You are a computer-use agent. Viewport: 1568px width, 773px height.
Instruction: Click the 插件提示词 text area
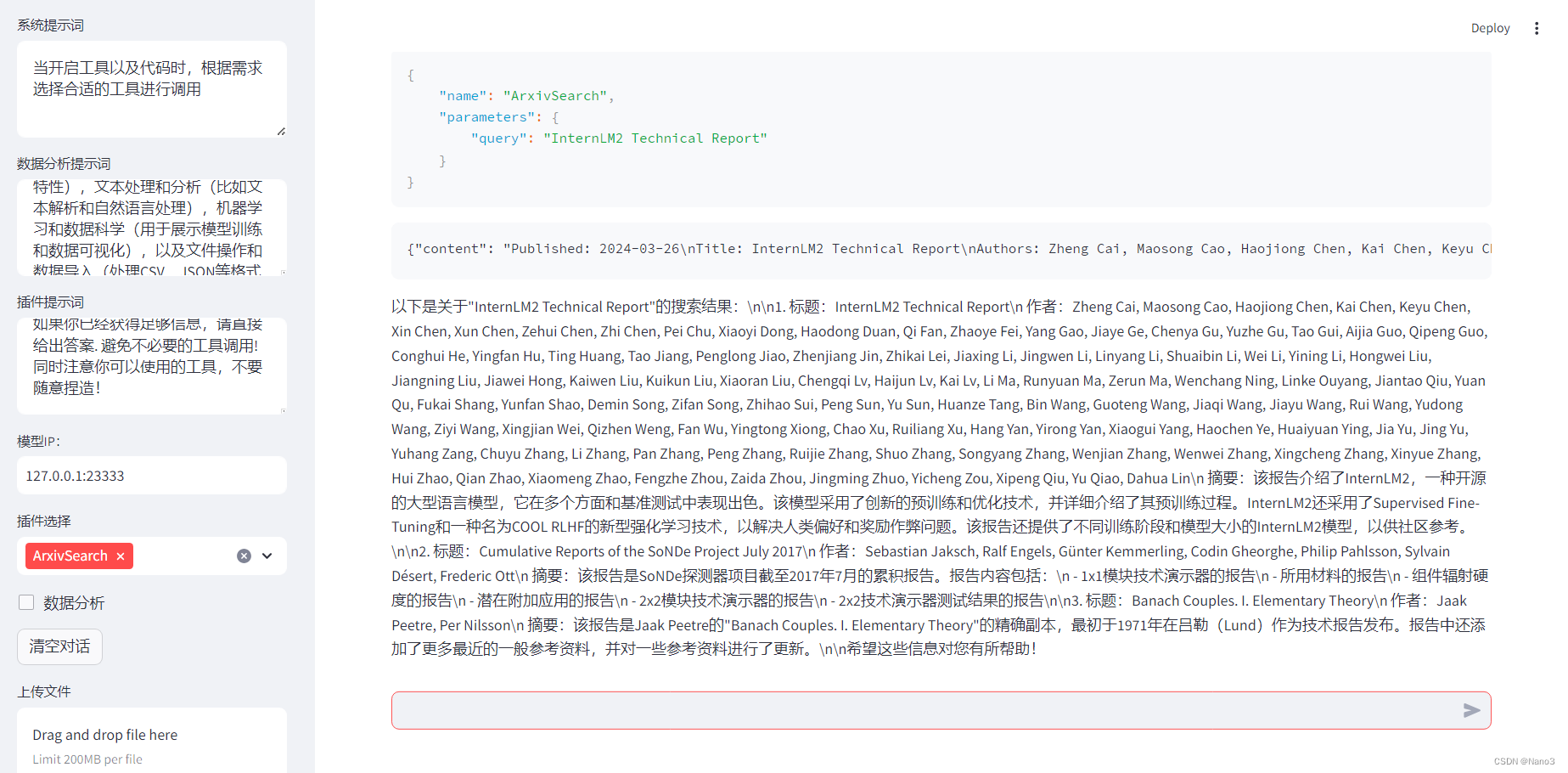click(152, 366)
